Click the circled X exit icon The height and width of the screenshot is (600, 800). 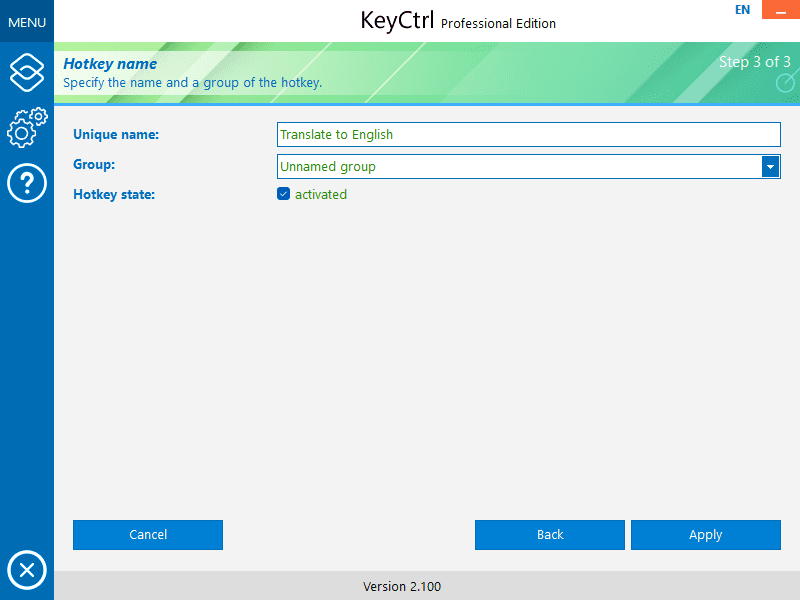pyautogui.click(x=27, y=570)
